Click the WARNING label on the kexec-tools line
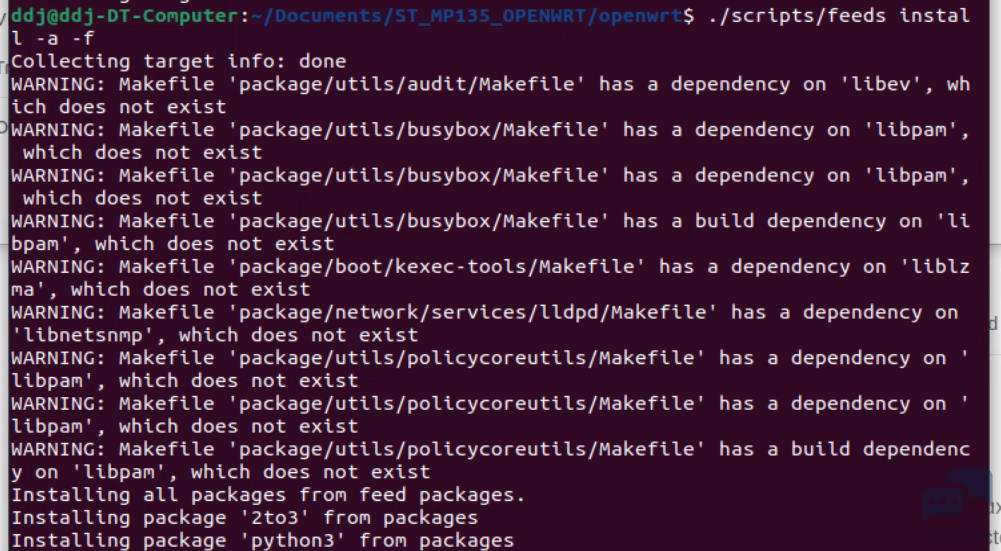Screen dimensions: 1001x551 click(x=58, y=266)
